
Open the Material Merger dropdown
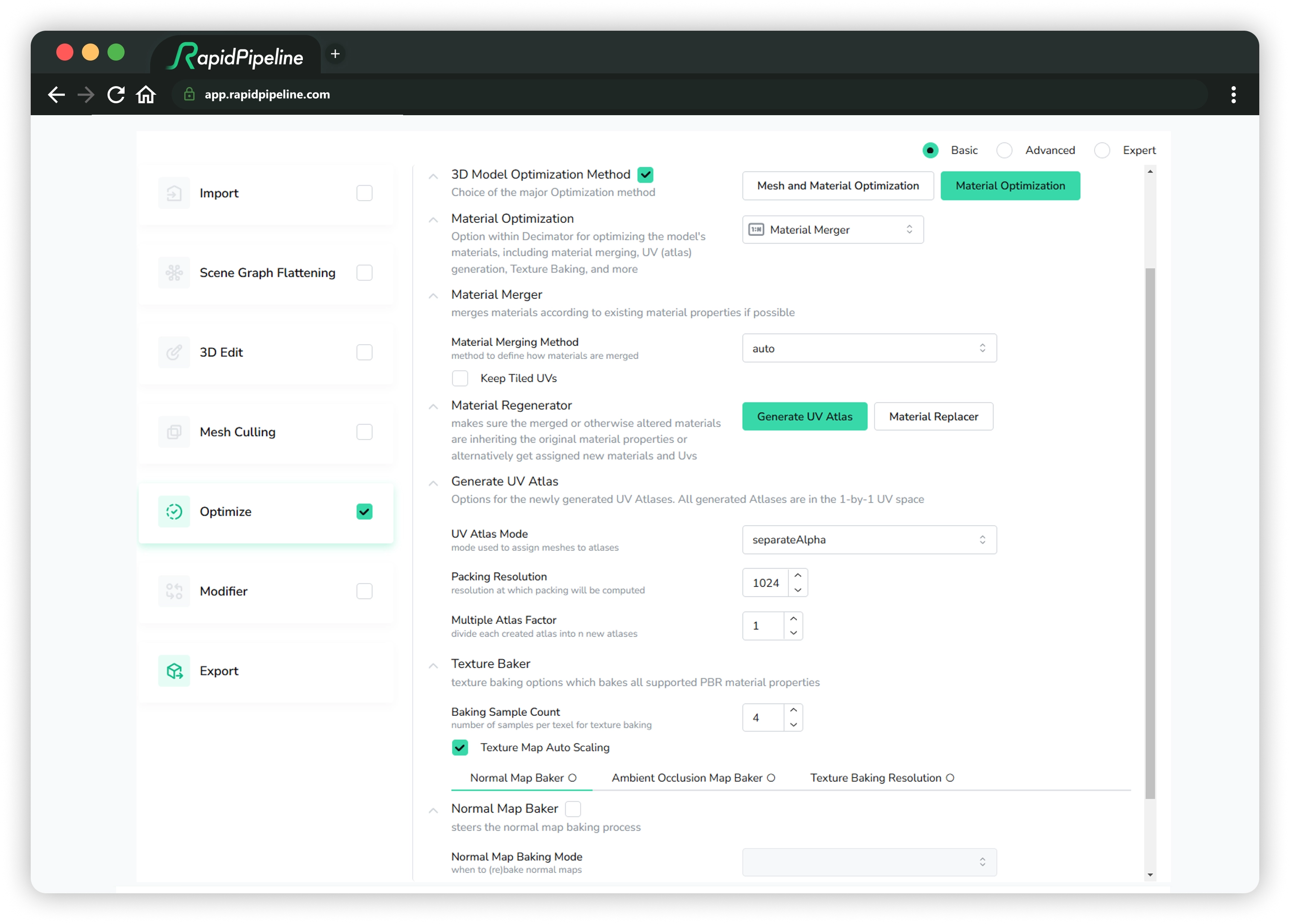click(x=833, y=229)
